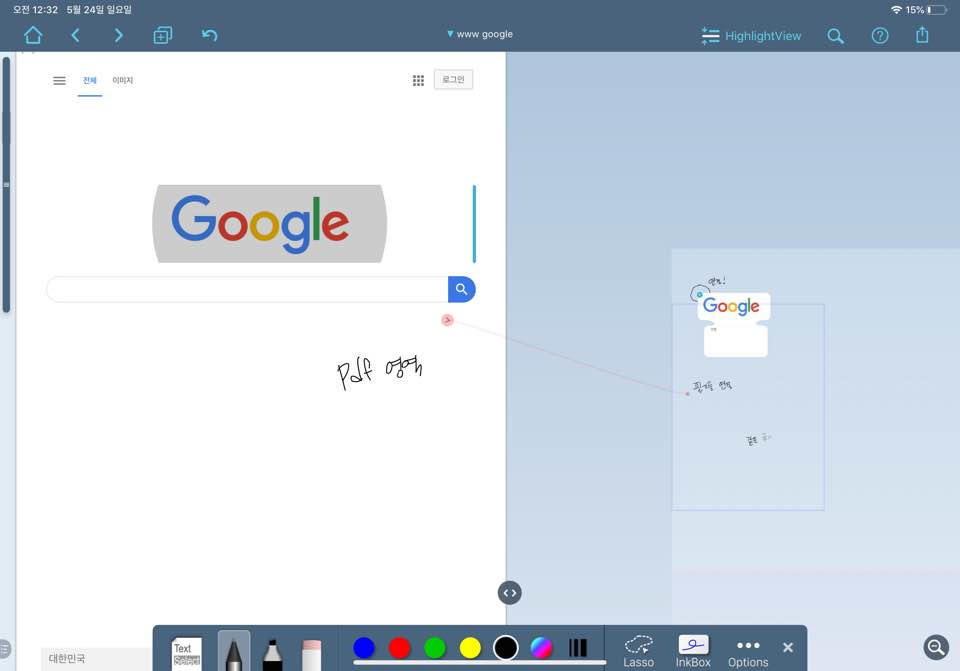The width and height of the screenshot is (960, 671).
Task: Open the search magnifier in top bar
Action: (x=835, y=36)
